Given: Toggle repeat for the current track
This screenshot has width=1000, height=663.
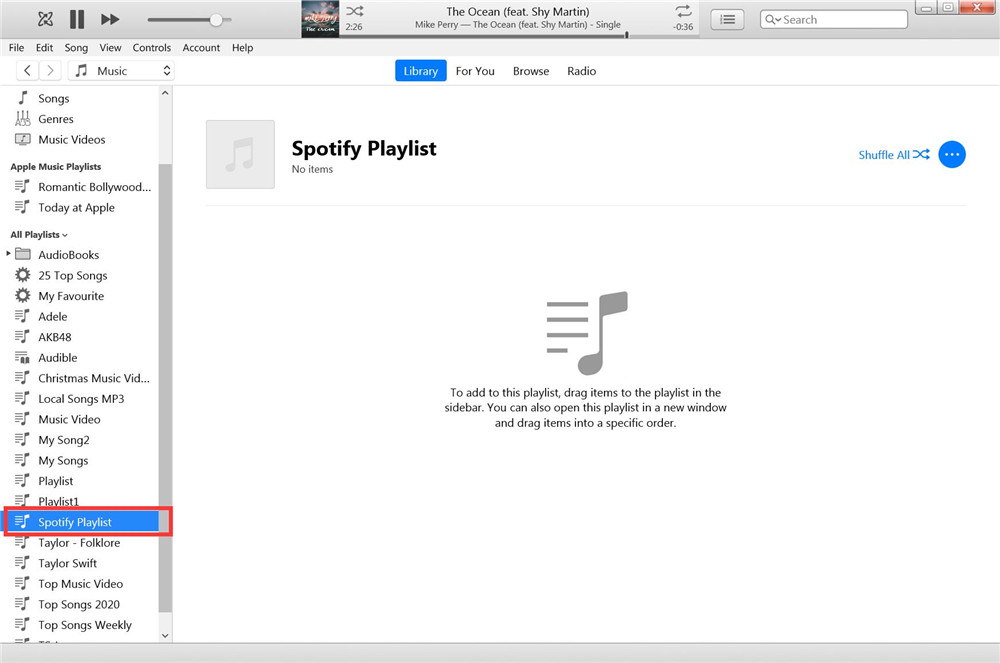Looking at the screenshot, I should coord(682,12).
